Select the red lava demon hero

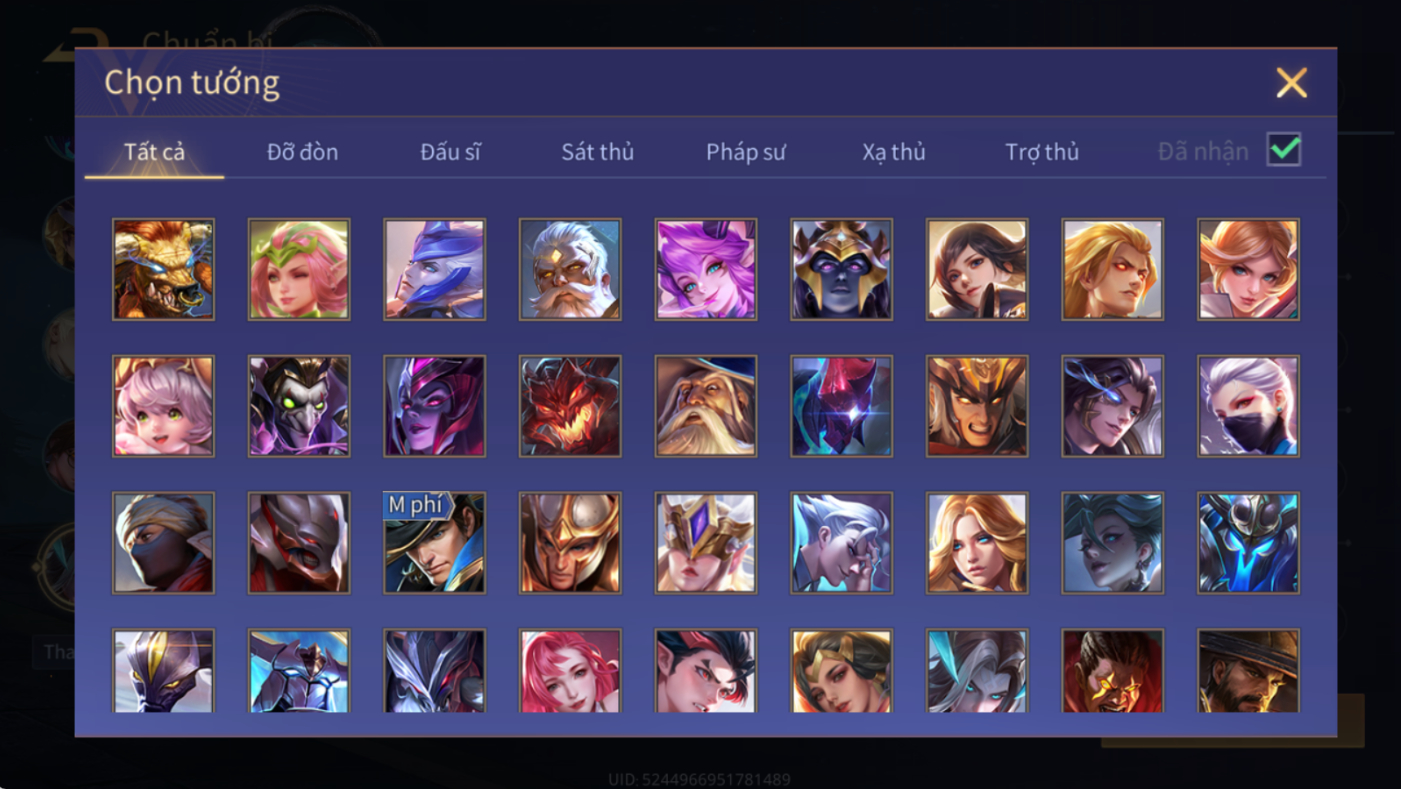(570, 406)
